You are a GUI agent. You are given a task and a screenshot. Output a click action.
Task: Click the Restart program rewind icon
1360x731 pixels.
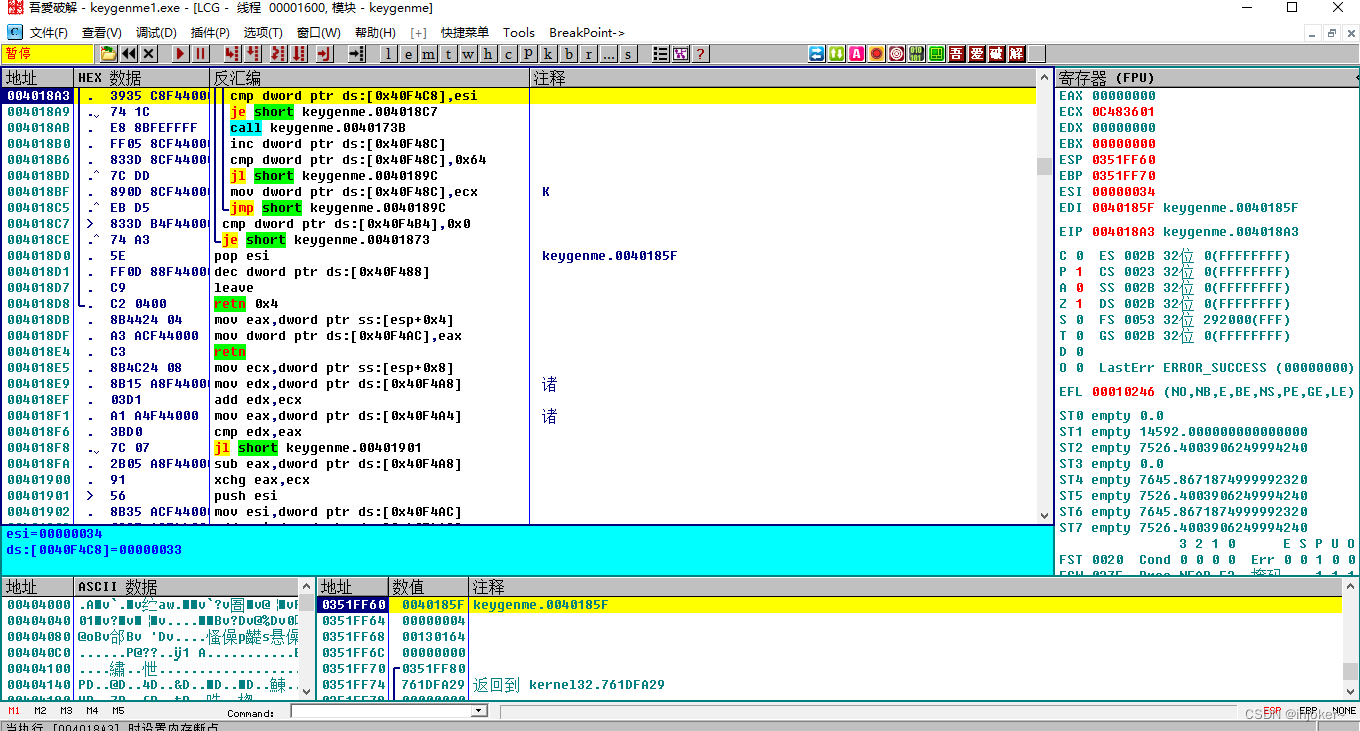[x=129, y=54]
